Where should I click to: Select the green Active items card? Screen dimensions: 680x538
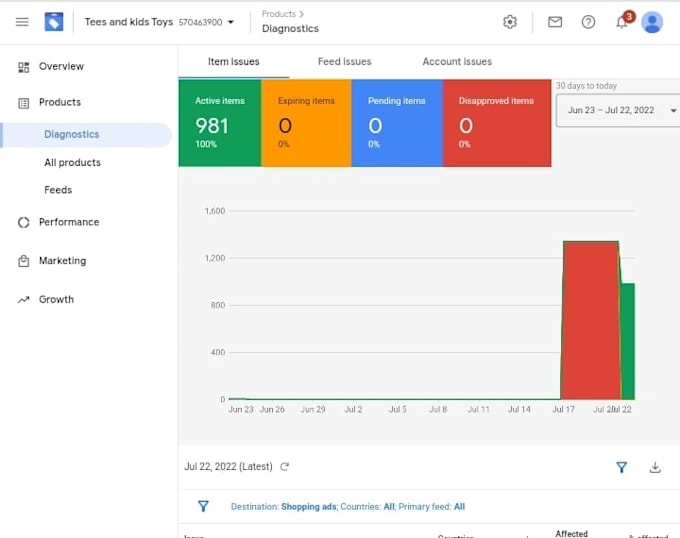point(219,123)
